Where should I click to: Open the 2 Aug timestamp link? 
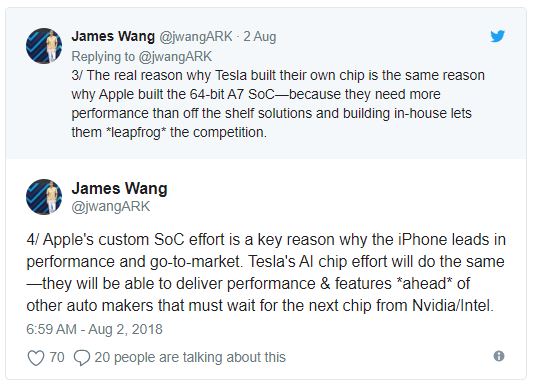[x=260, y=37]
